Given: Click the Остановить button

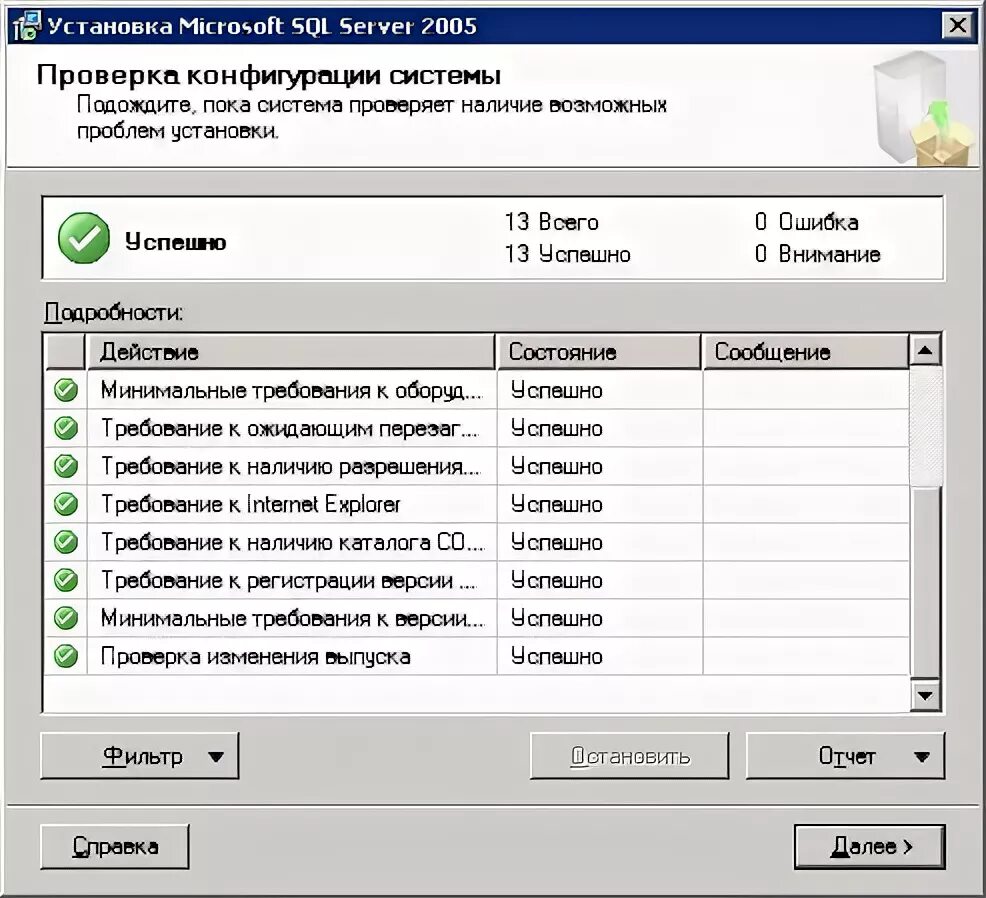Looking at the screenshot, I should pos(629,756).
